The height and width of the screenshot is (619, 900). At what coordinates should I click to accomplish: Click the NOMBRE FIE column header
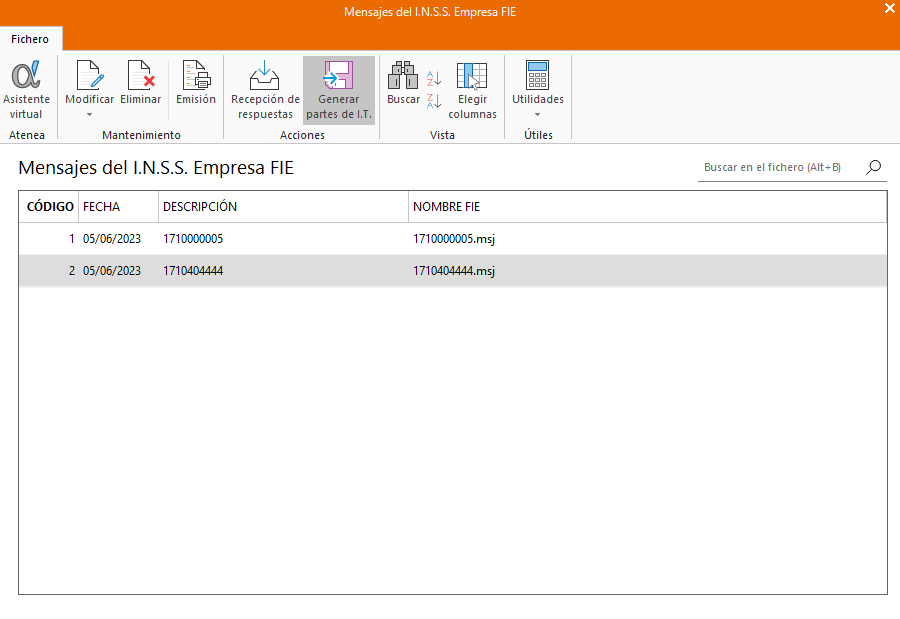tap(646, 207)
